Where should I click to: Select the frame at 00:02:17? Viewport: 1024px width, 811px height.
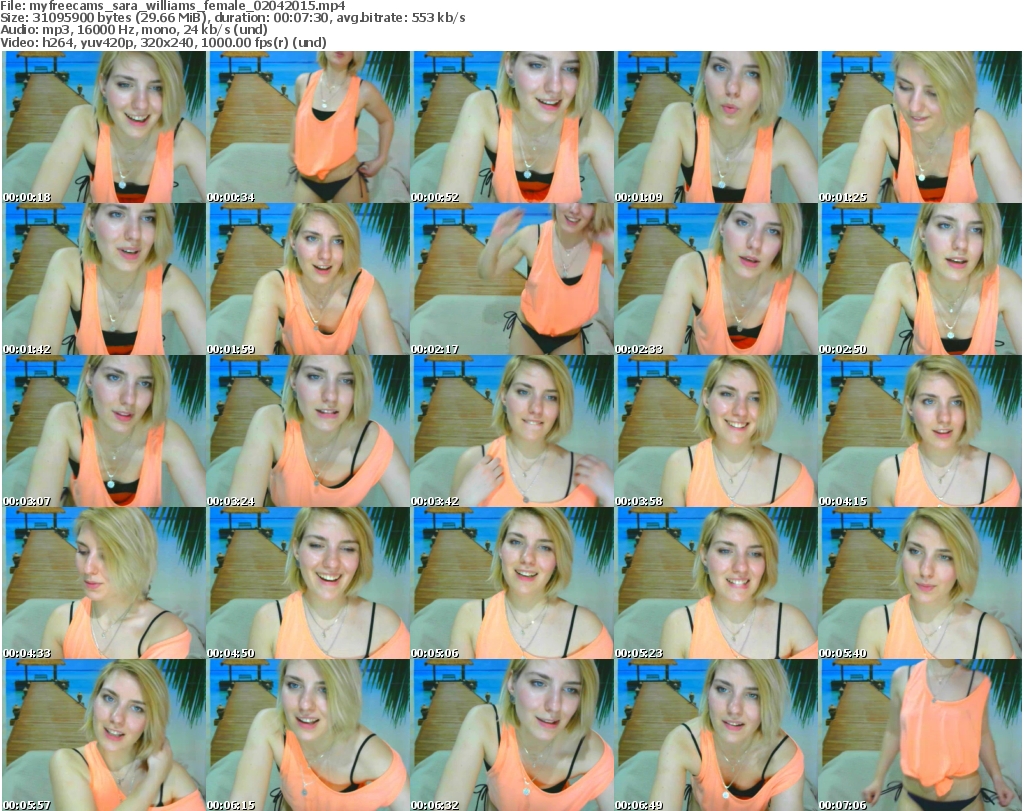(x=512, y=279)
